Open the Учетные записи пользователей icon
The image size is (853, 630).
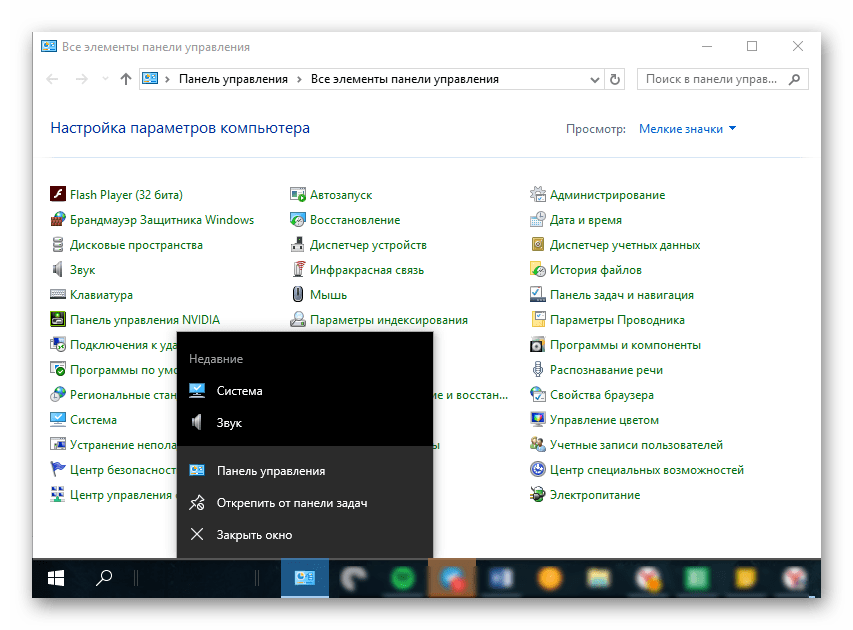[537, 444]
